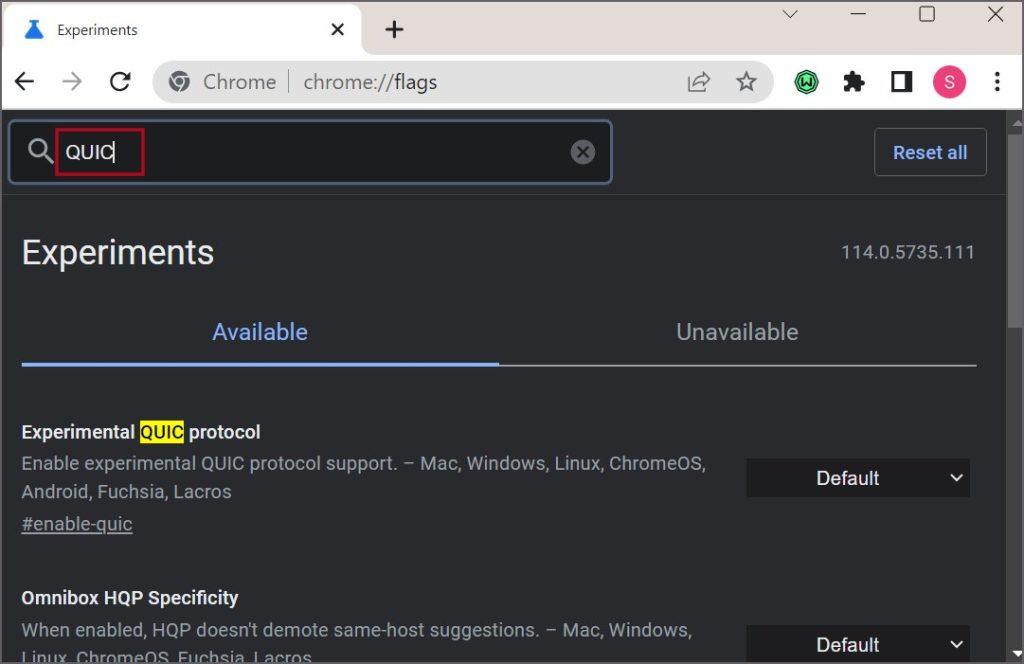Bookmark this page with the star

746,82
